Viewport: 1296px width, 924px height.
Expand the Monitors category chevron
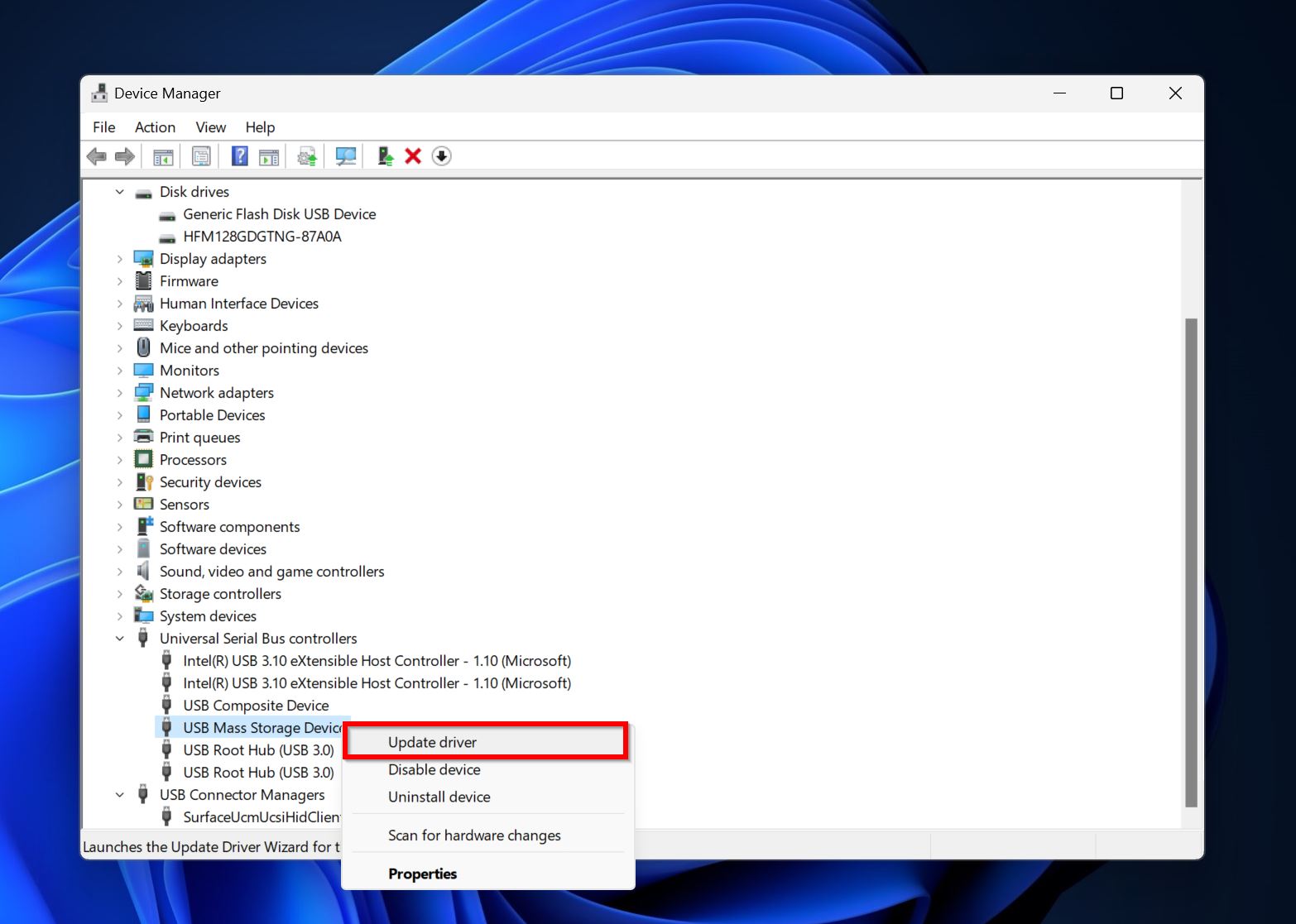[120, 371]
